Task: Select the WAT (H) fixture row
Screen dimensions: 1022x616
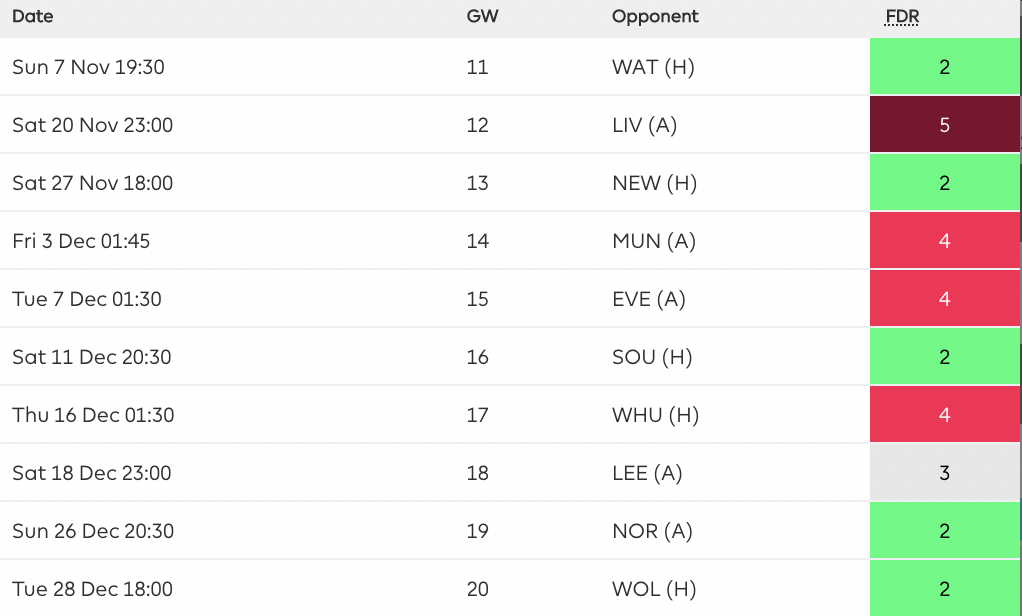Action: coord(511,66)
